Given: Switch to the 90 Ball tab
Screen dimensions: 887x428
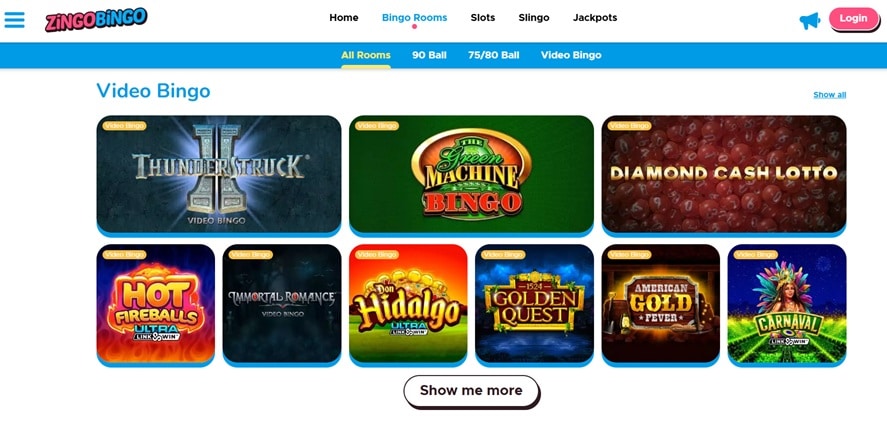Looking at the screenshot, I should click(429, 55).
